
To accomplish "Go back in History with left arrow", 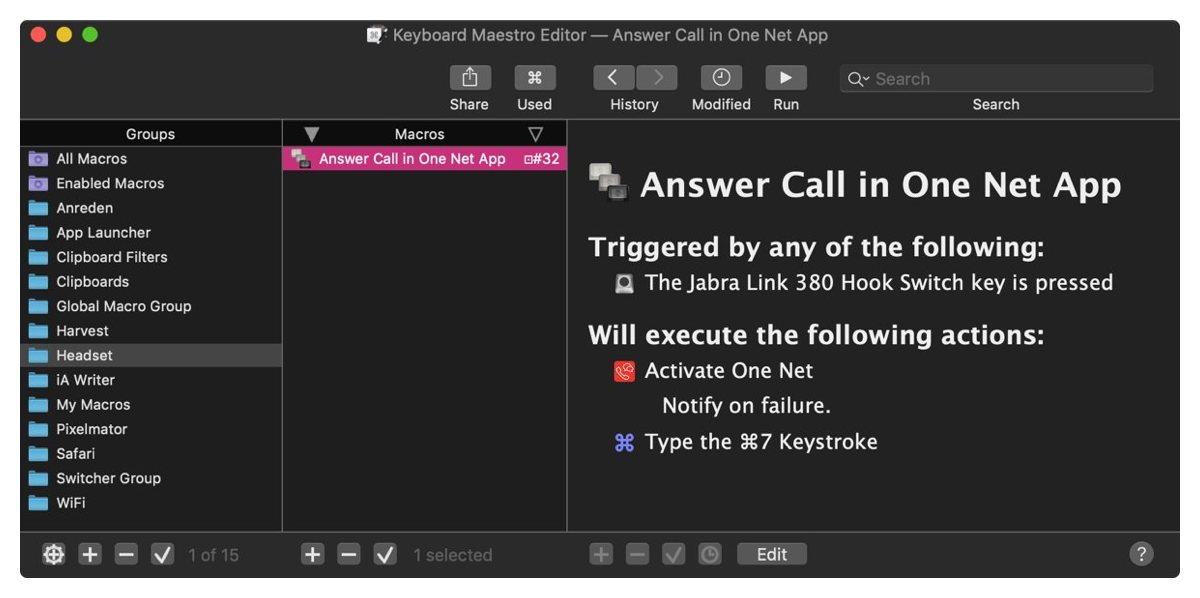I will [x=614, y=78].
